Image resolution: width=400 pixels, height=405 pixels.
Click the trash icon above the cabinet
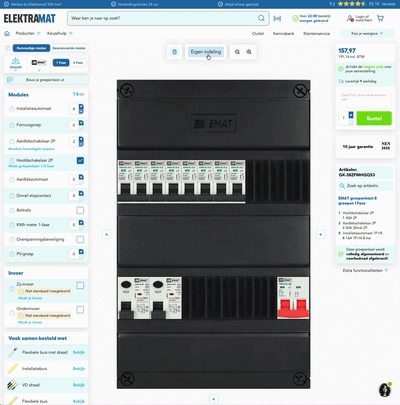tap(174, 52)
